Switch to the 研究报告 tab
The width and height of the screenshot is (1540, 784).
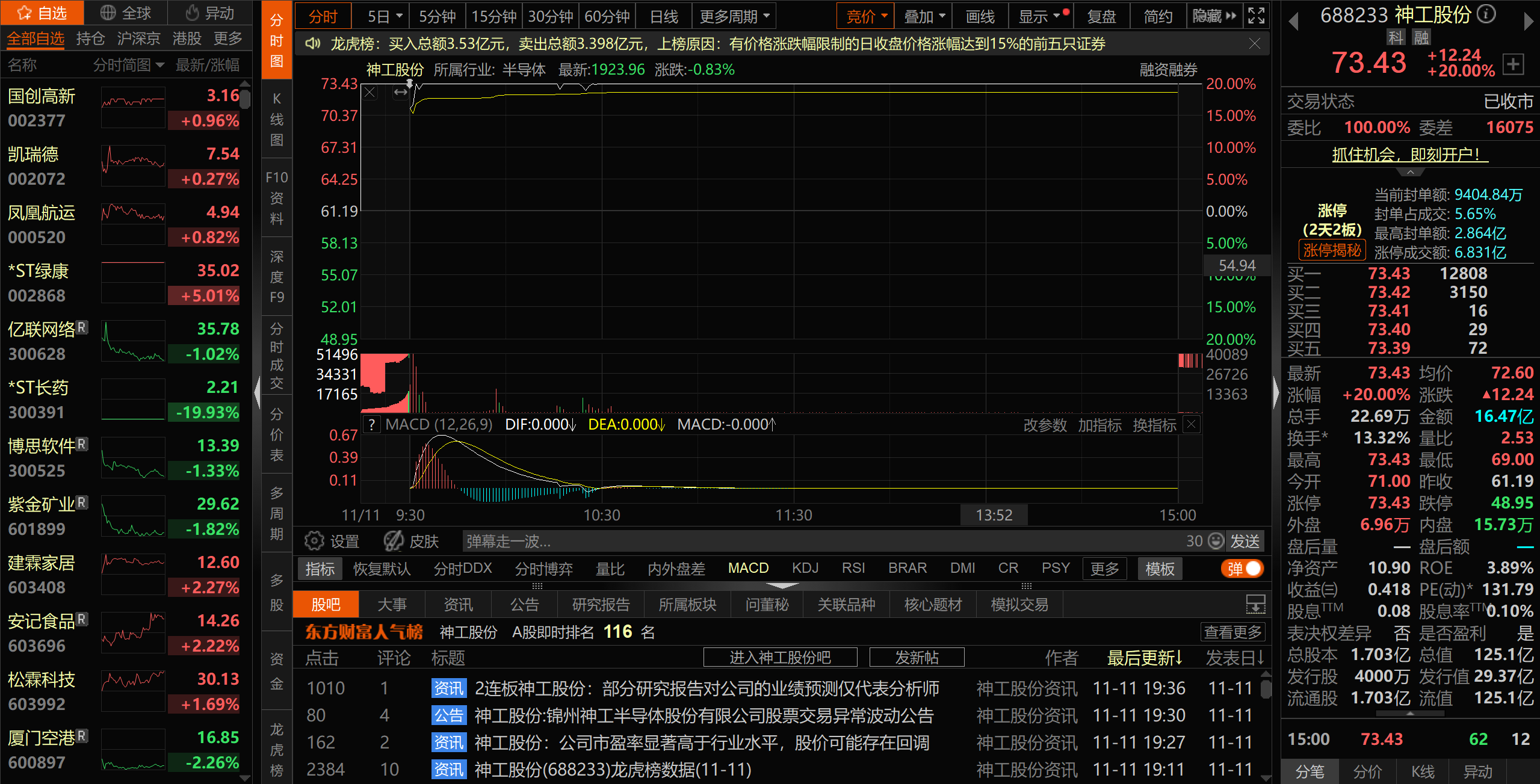pos(601,604)
